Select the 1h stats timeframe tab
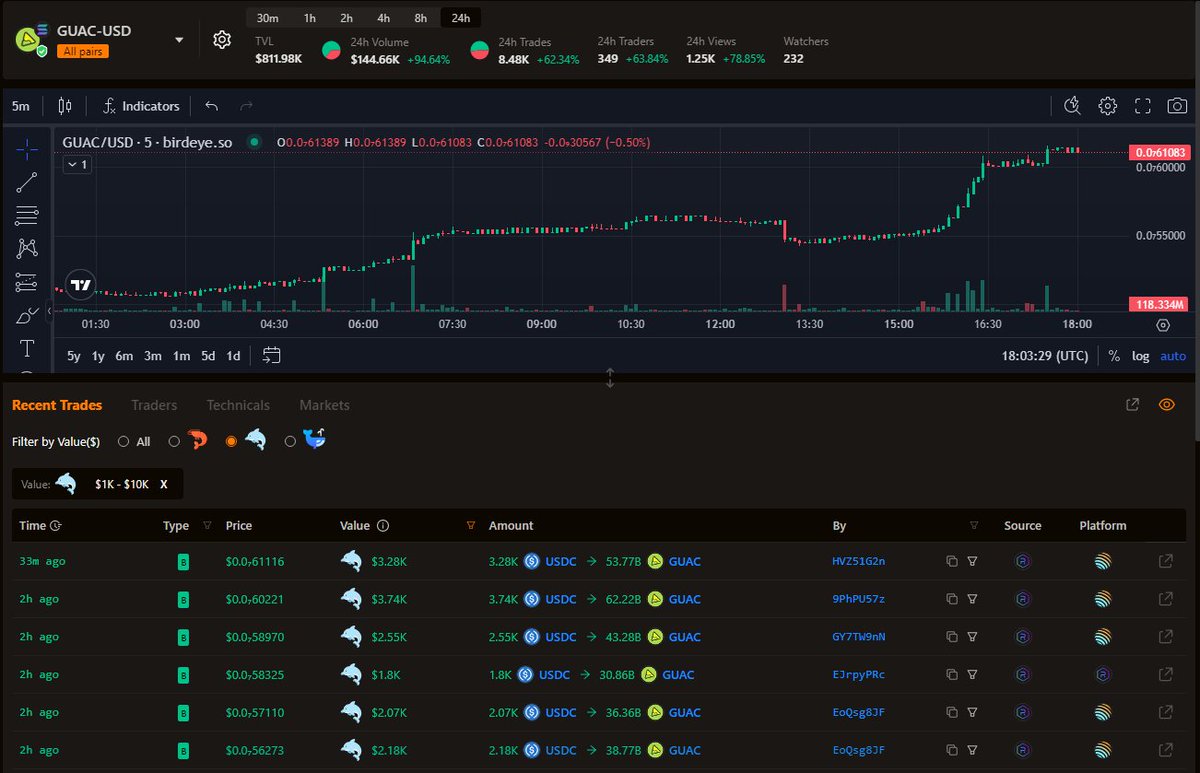The width and height of the screenshot is (1200, 773). [x=310, y=18]
